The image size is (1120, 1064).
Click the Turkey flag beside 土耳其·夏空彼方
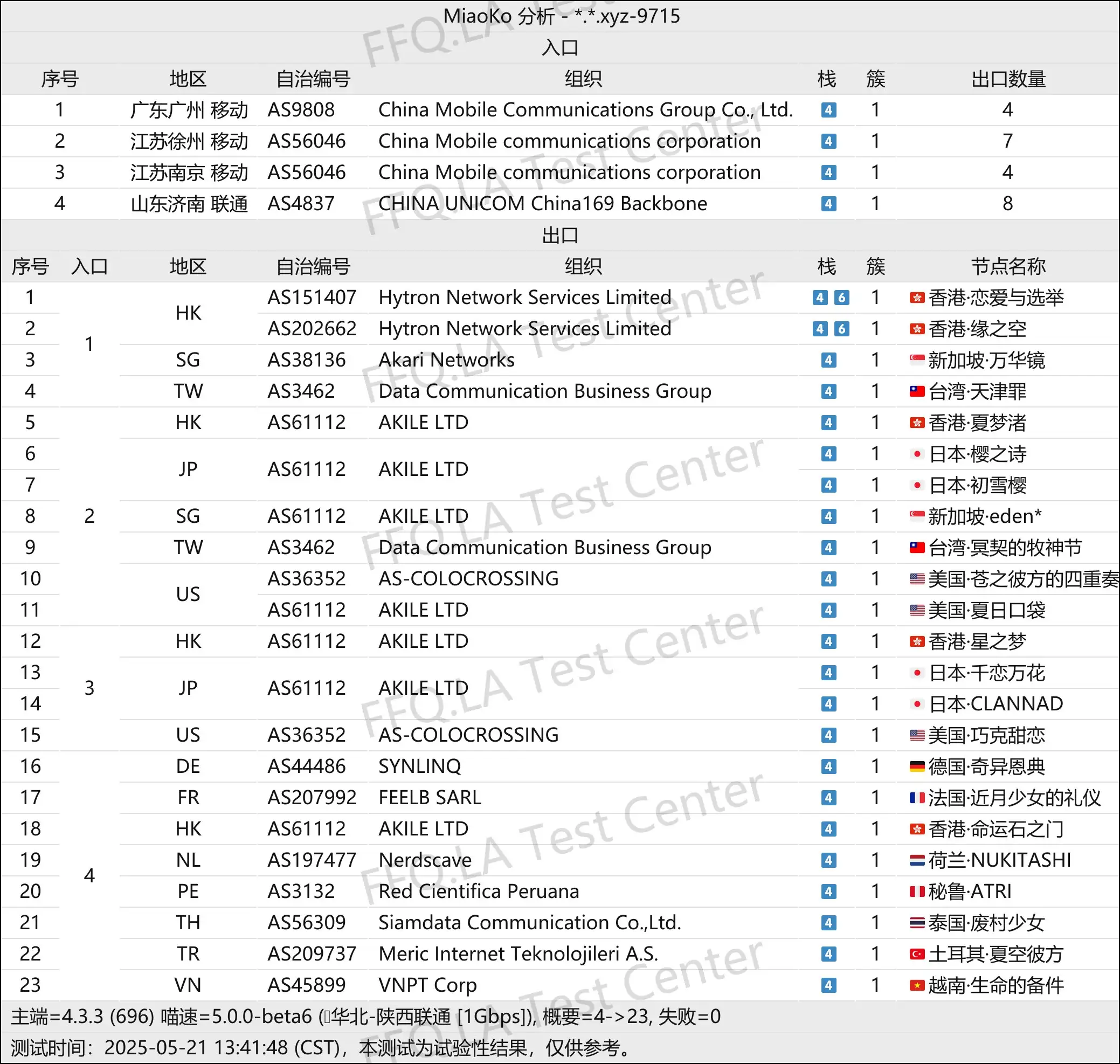pyautogui.click(x=917, y=954)
